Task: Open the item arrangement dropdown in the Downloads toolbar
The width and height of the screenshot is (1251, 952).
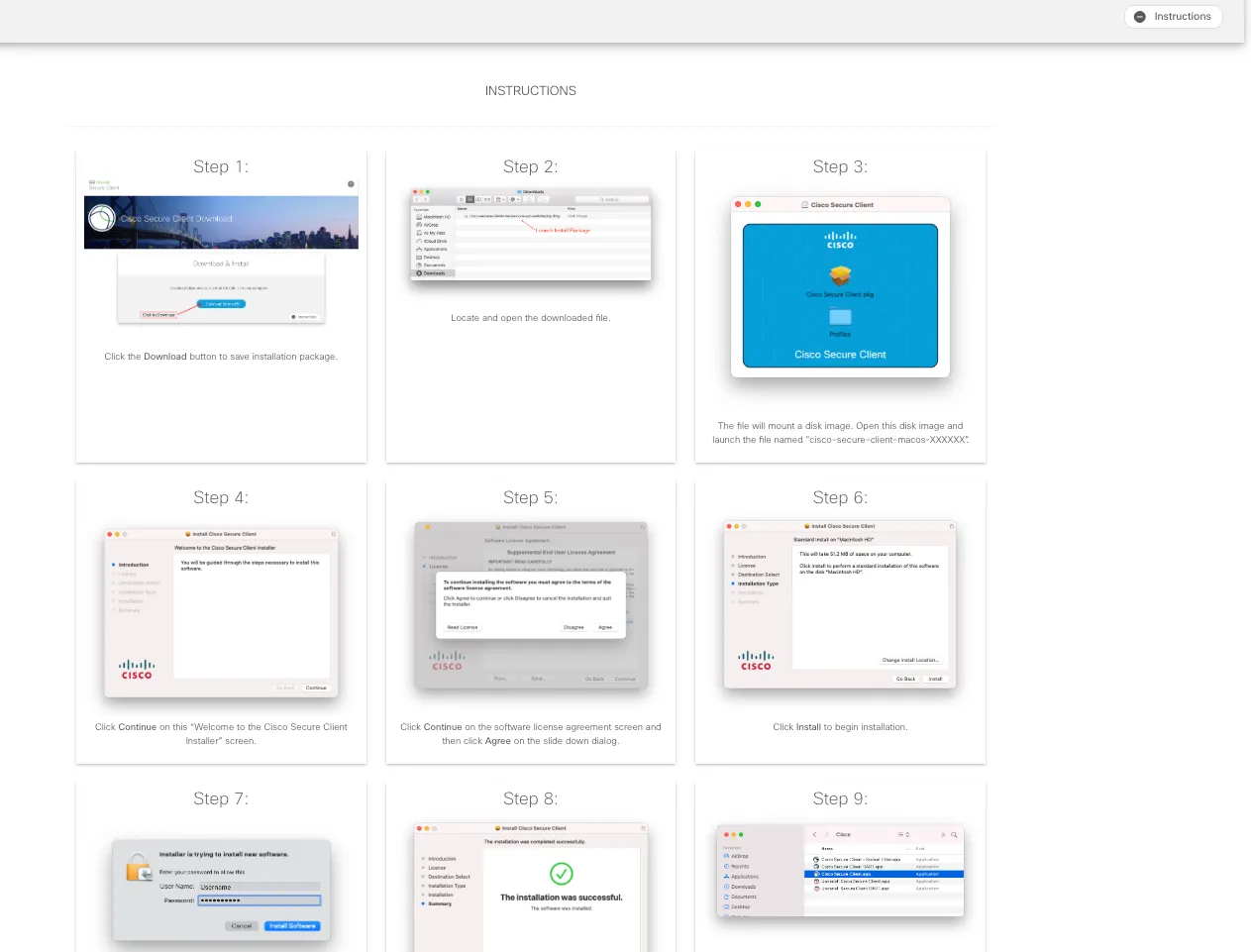Action: (500, 199)
